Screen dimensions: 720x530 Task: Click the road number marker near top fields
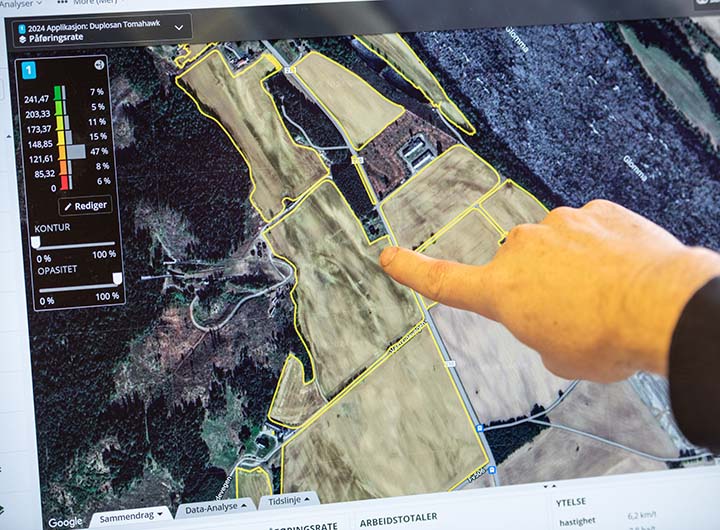[357, 160]
